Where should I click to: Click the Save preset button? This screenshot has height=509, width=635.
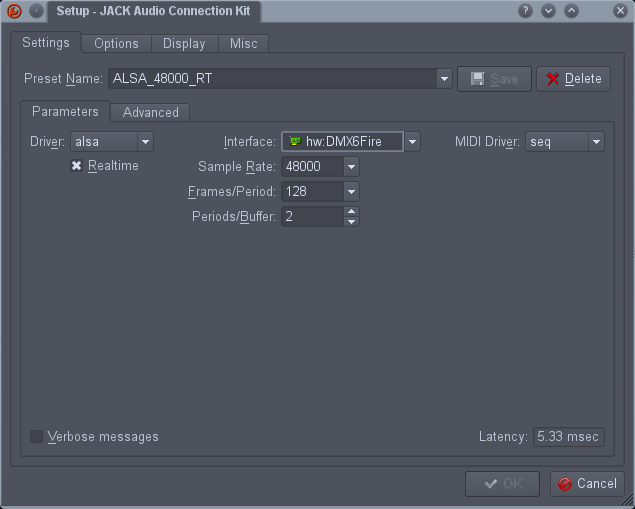(x=494, y=79)
